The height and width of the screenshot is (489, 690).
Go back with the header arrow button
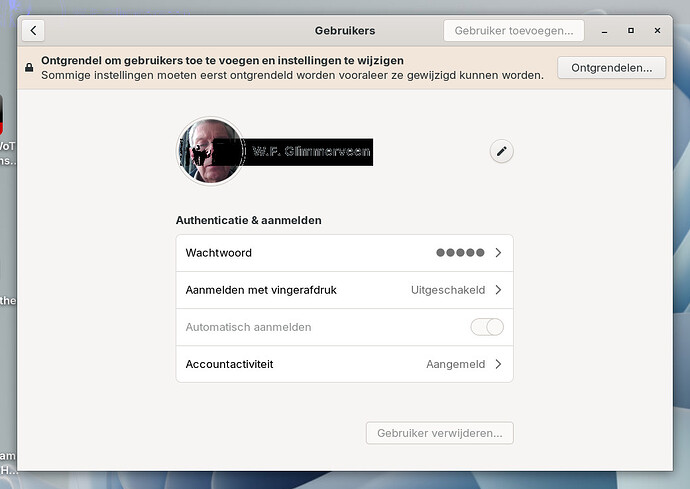click(x=33, y=30)
